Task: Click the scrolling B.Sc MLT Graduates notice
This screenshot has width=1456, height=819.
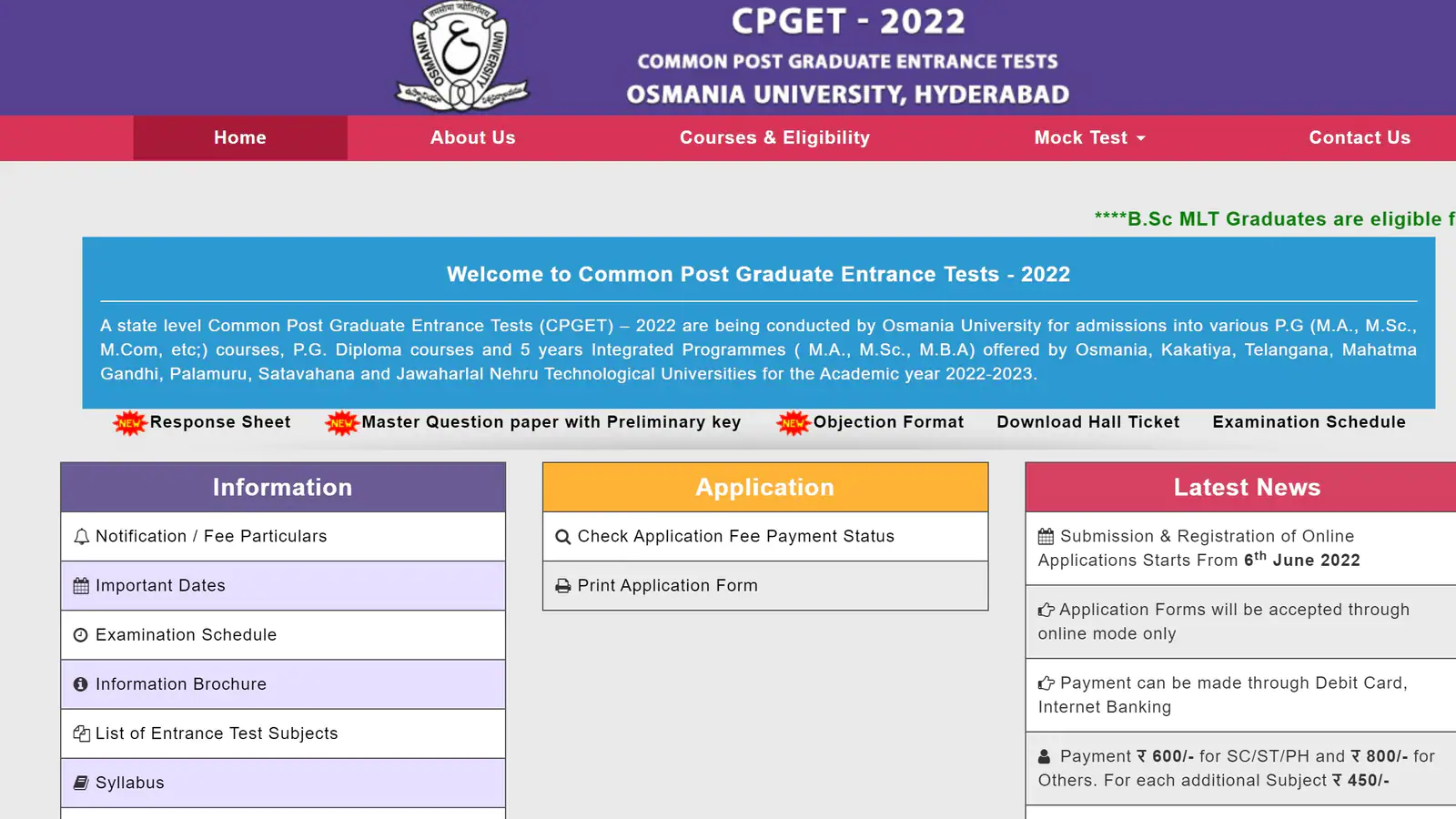Action: (x=1275, y=219)
